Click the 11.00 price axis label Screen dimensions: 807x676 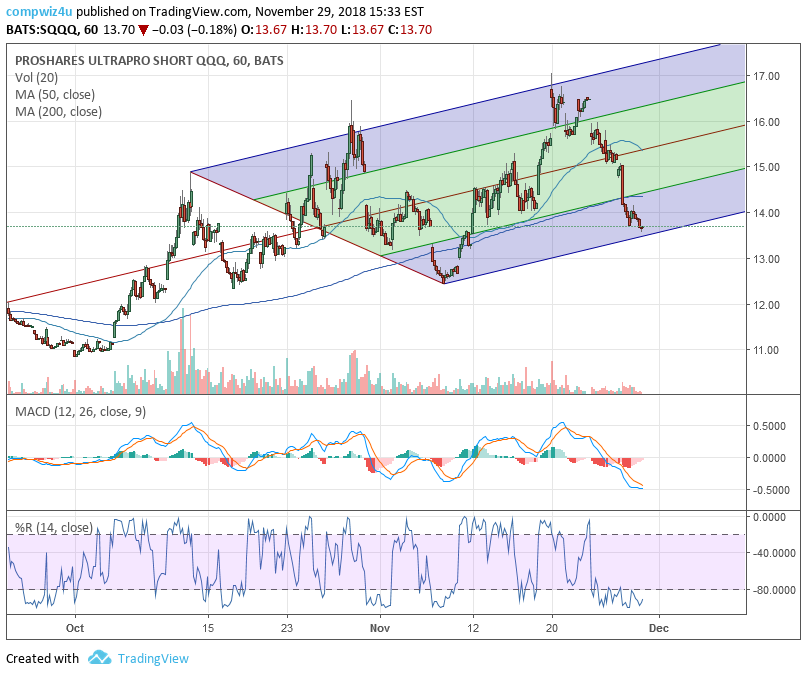coord(767,350)
